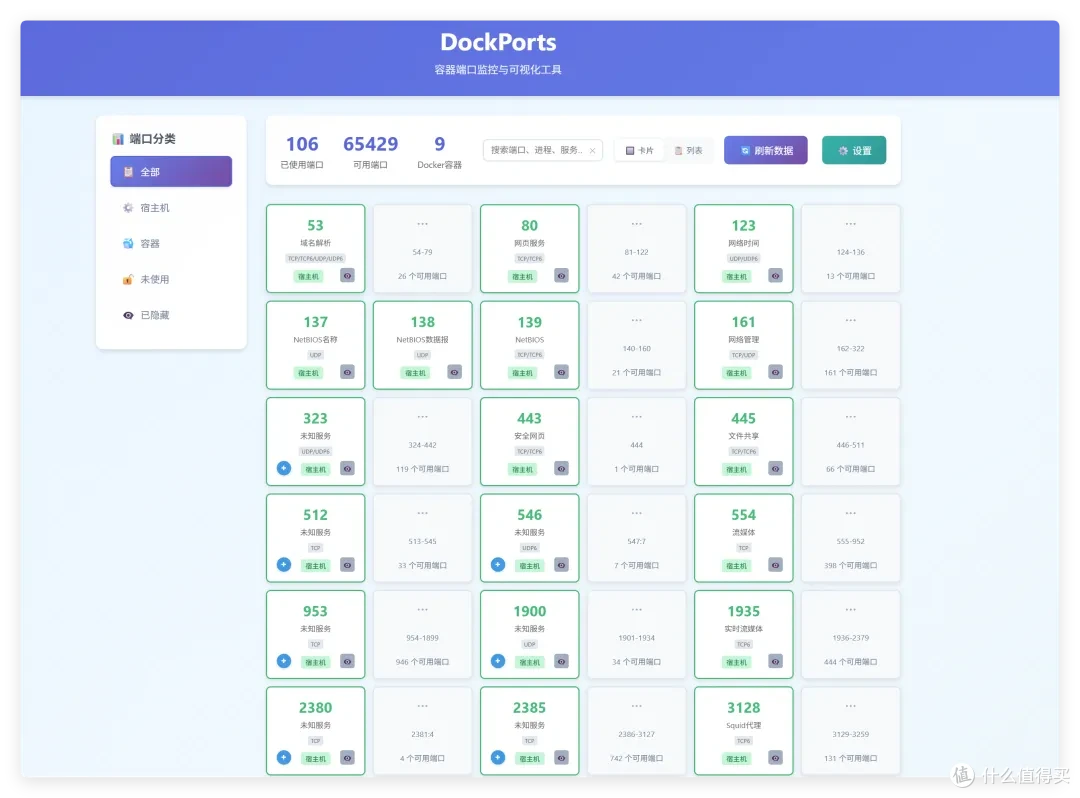Click the 刷新数据 refresh button

(765, 150)
